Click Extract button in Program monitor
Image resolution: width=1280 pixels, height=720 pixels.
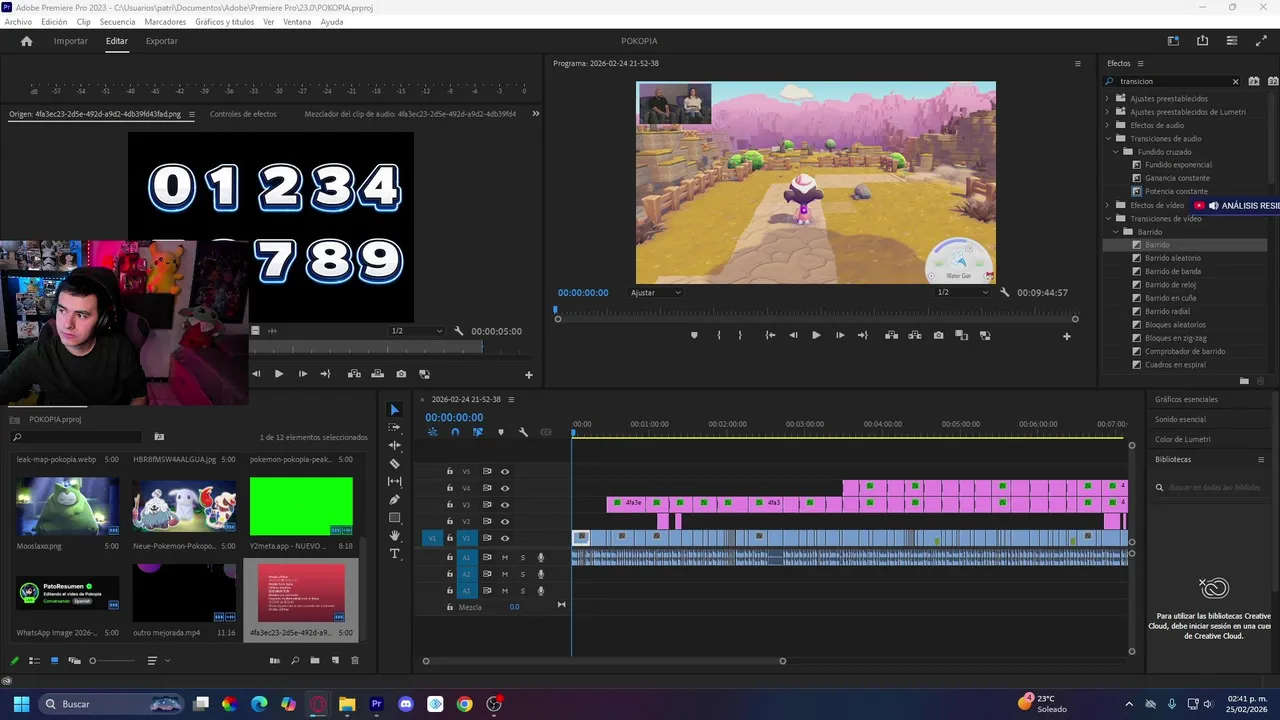(x=914, y=335)
